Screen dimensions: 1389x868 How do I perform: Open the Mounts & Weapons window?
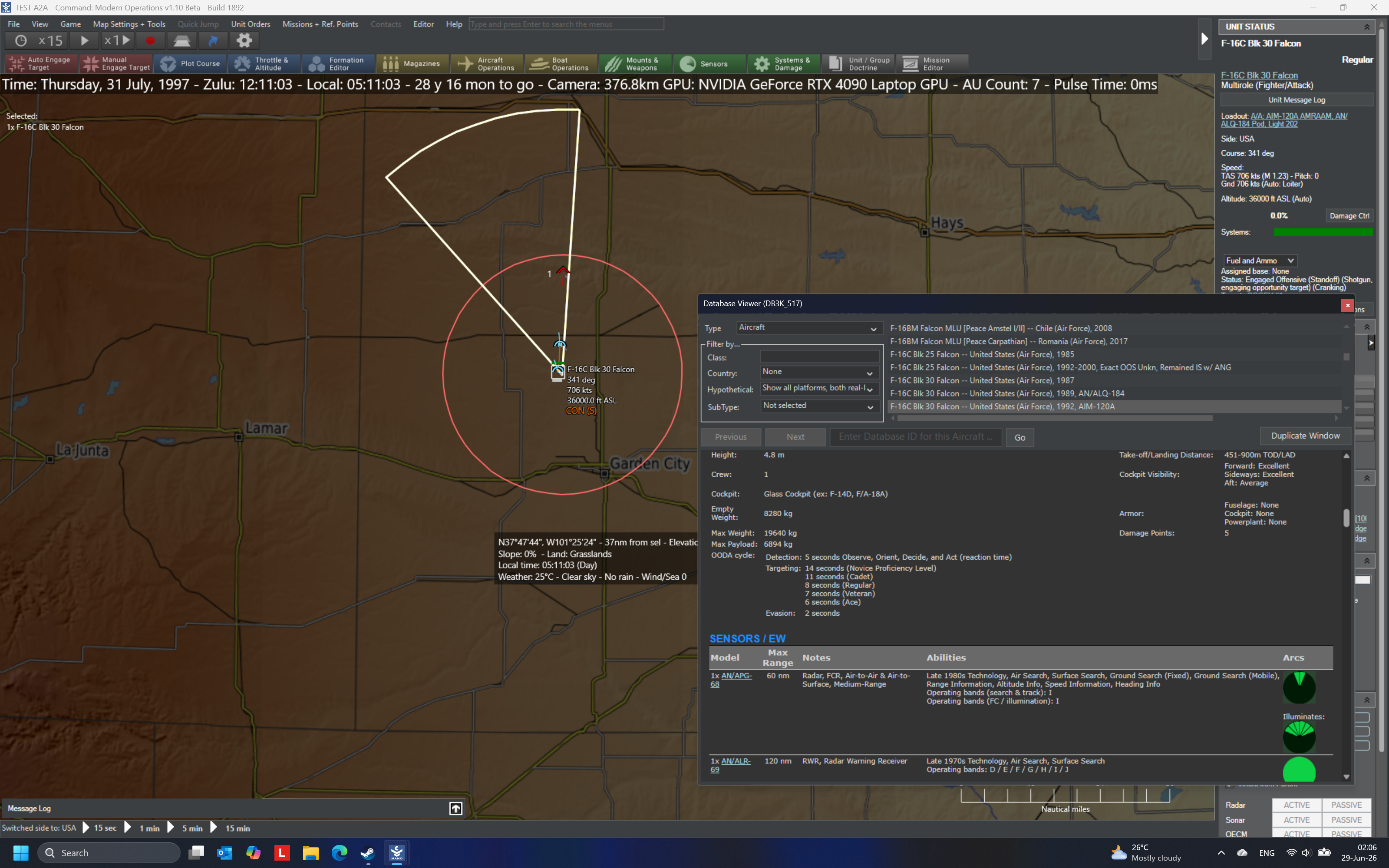click(x=635, y=64)
